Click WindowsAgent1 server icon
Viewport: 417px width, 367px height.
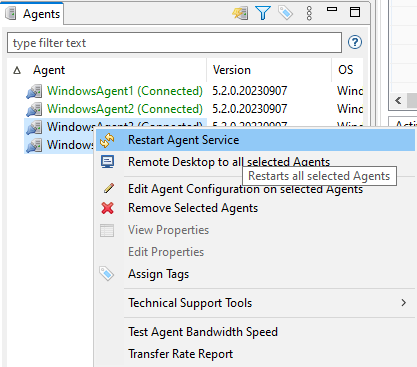coord(34,91)
